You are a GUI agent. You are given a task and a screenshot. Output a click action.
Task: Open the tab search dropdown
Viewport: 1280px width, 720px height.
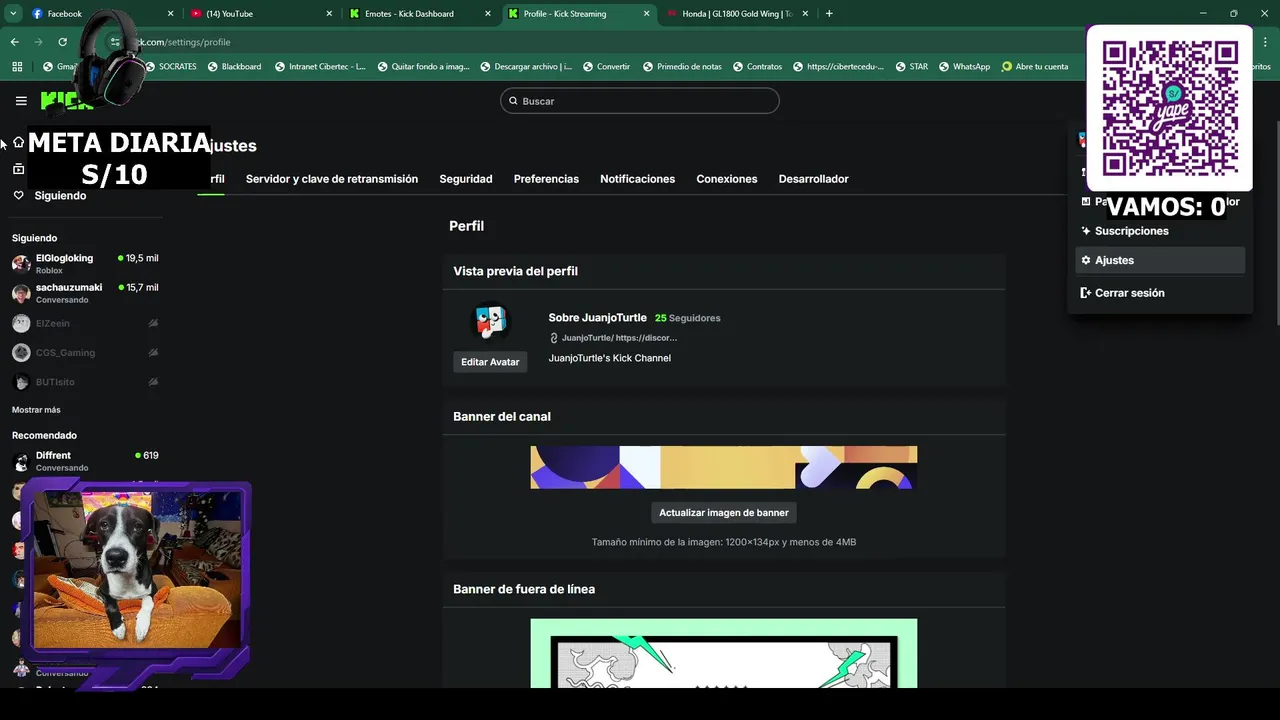(13, 14)
